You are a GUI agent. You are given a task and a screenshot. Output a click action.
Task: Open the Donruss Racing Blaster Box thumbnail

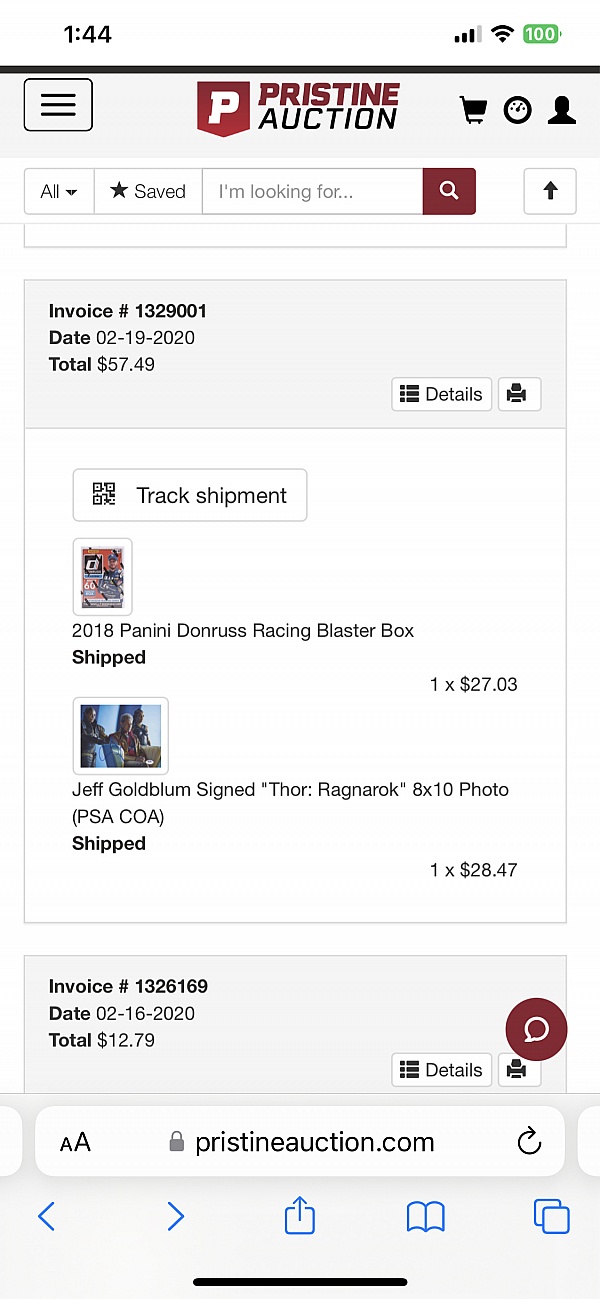(102, 577)
